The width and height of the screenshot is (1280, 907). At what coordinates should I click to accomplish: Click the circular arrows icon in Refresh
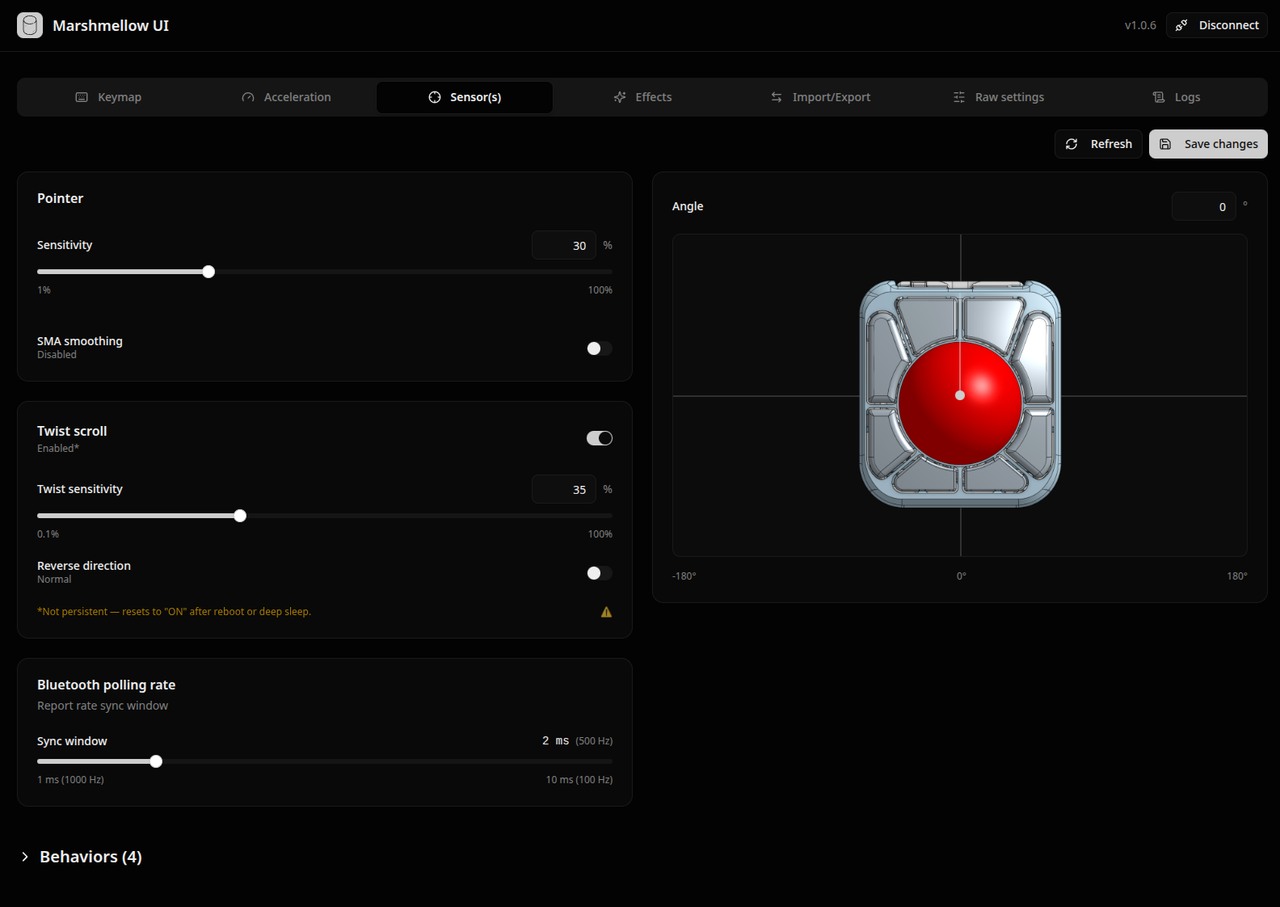pos(1072,144)
